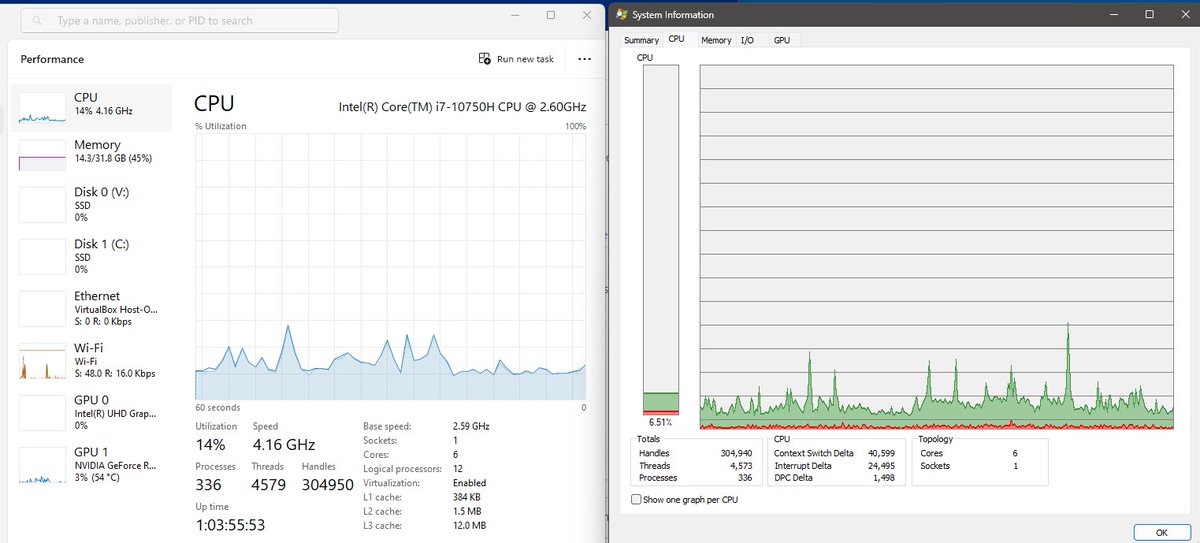Select GPU 1 NVIDIA GeForce entry
Image resolution: width=1200 pixels, height=543 pixels.
(x=91, y=465)
